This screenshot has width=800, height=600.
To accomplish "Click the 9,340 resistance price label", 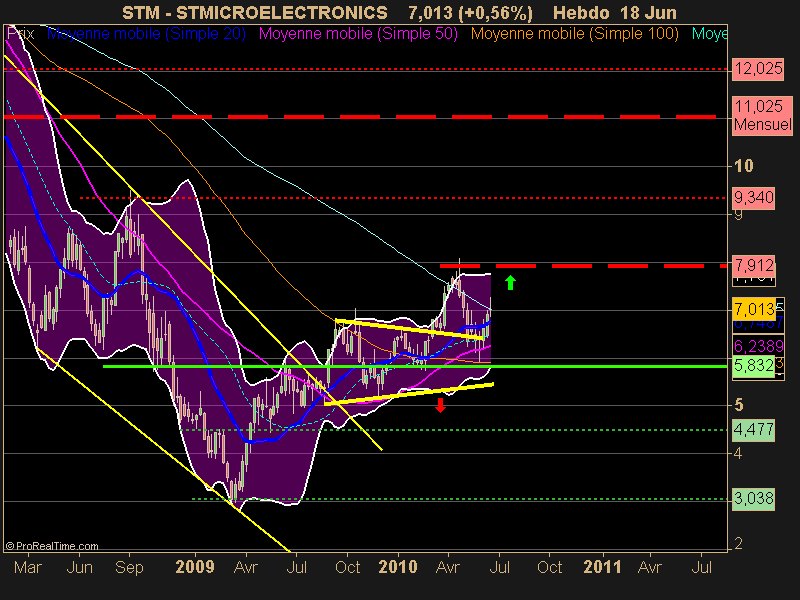I will (x=754, y=197).
